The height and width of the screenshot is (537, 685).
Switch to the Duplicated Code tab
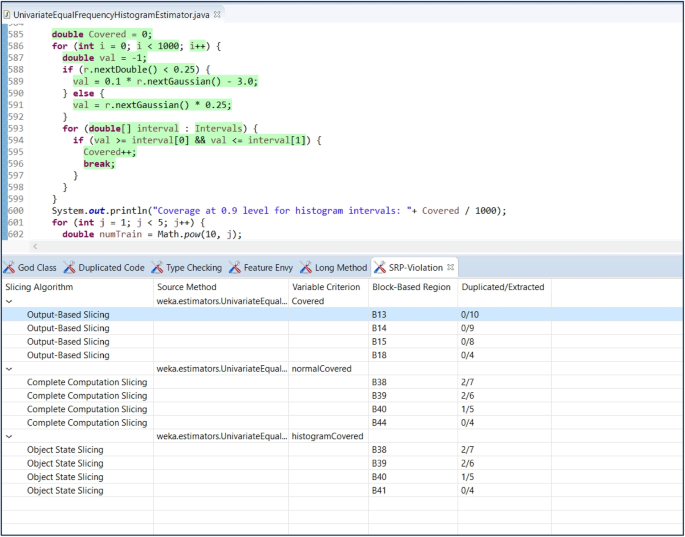(110, 268)
